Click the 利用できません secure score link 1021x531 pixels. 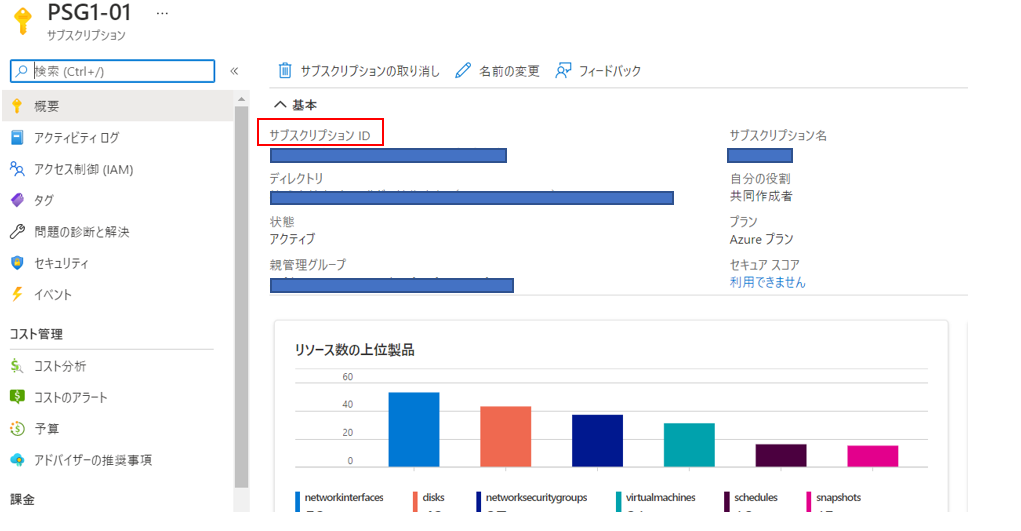[768, 282]
